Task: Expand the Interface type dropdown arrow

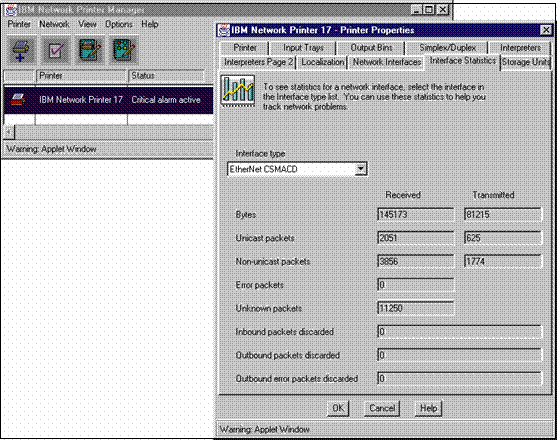Action: click(361, 169)
